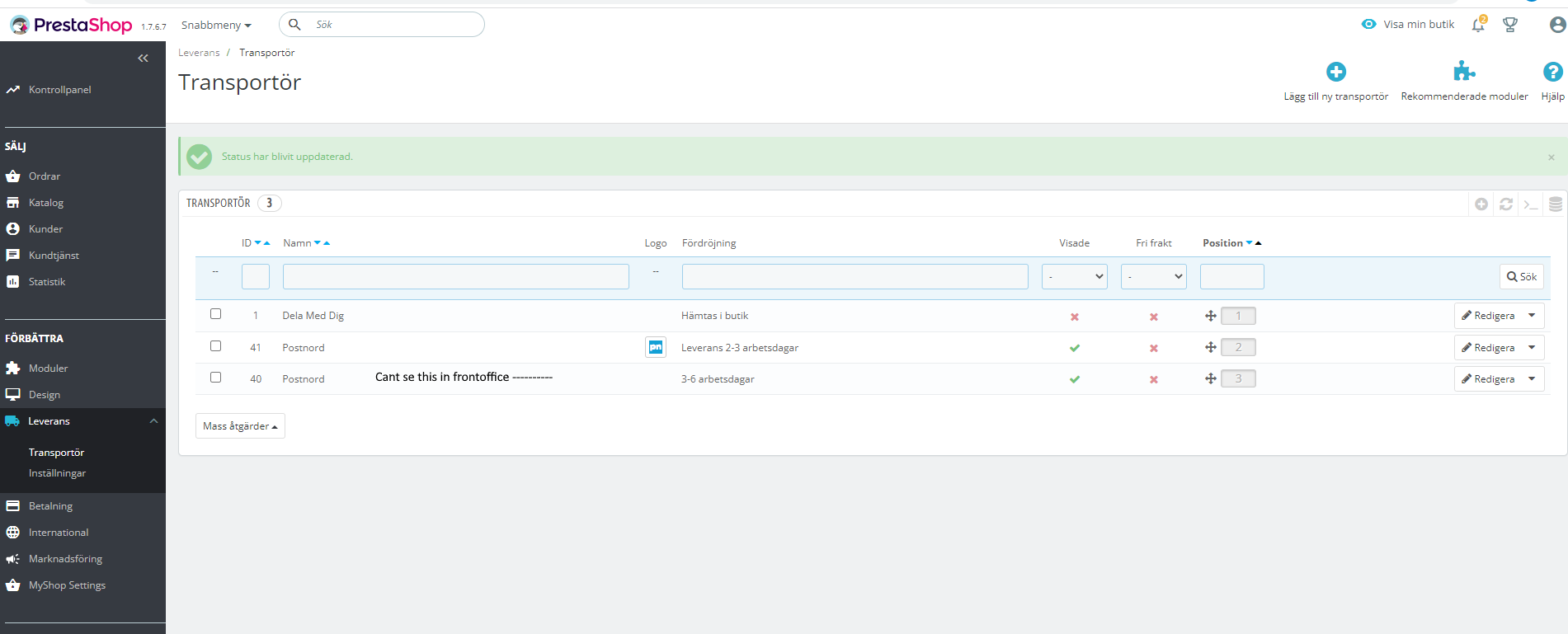The width and height of the screenshot is (1568, 634).
Task: Select the checkbox for Dela Med Dig
Action: pyautogui.click(x=216, y=314)
